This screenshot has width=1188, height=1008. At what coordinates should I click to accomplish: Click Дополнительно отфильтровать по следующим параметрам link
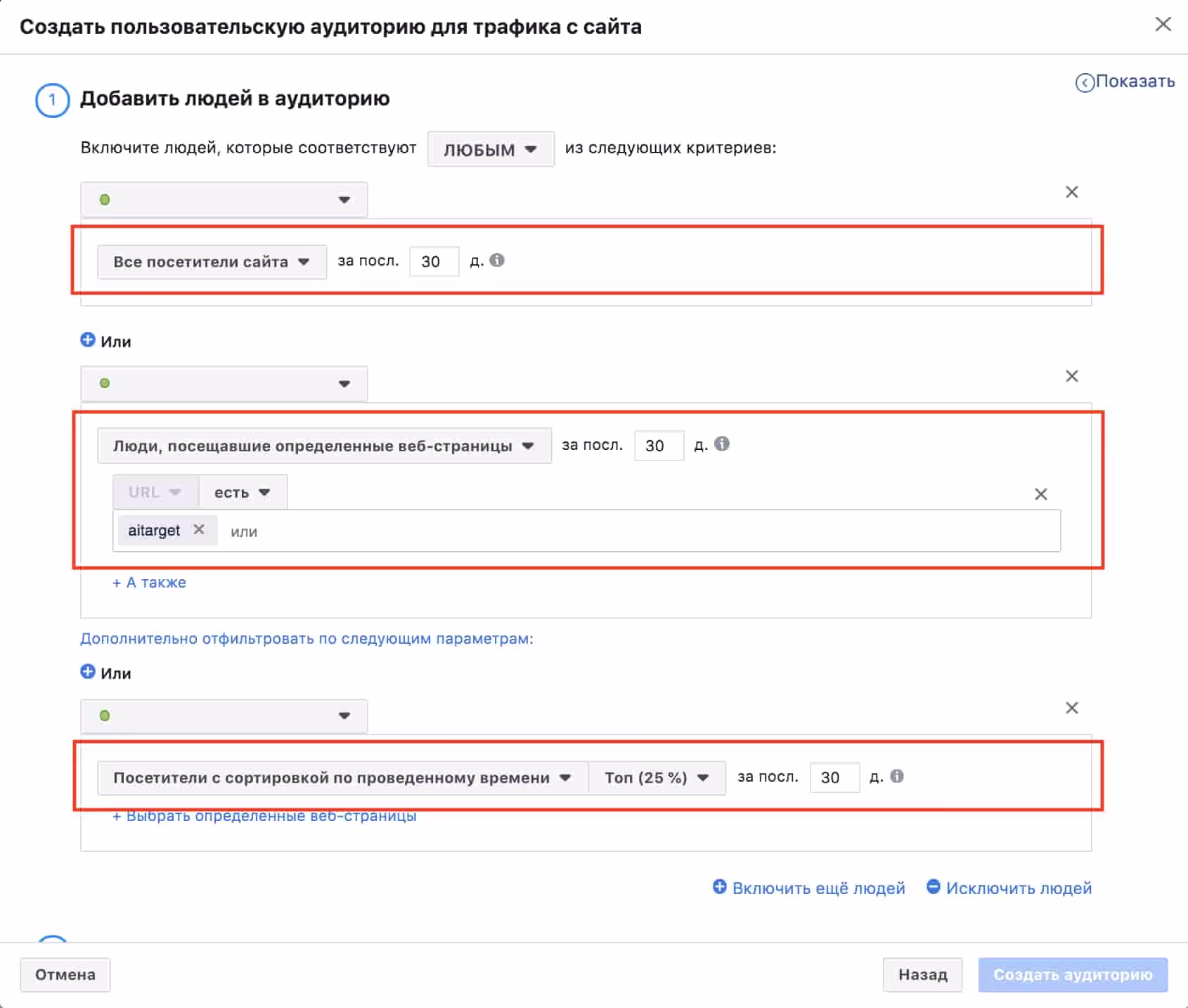[x=306, y=638]
